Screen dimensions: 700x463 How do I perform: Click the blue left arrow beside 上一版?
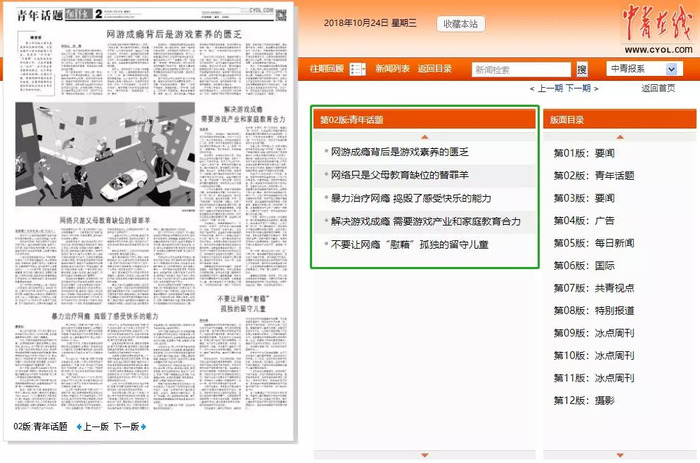[x=79, y=427]
